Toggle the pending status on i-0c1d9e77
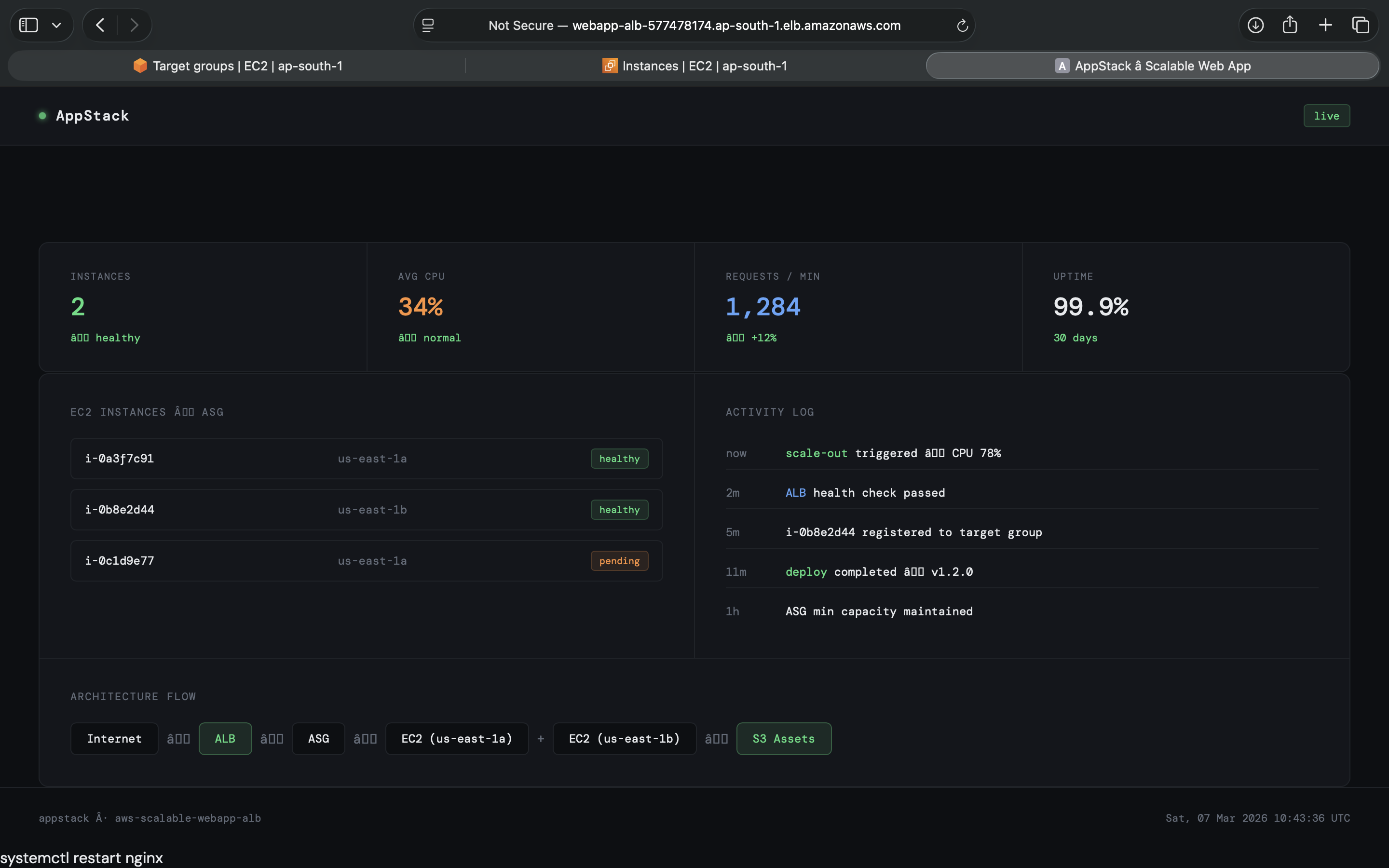The width and height of the screenshot is (1389, 868). [619, 560]
